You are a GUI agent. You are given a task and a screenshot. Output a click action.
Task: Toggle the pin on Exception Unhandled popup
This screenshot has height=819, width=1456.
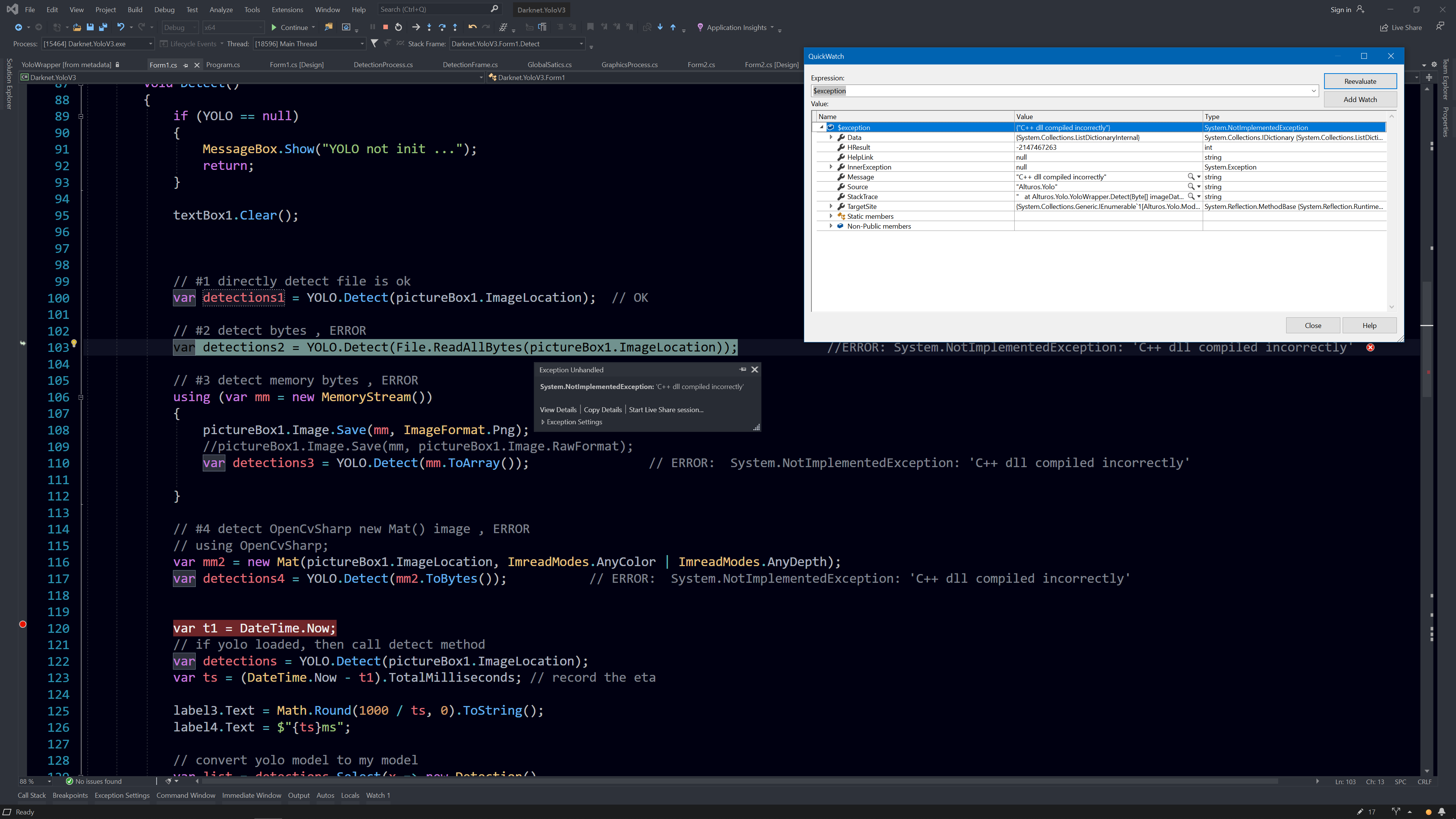[743, 370]
